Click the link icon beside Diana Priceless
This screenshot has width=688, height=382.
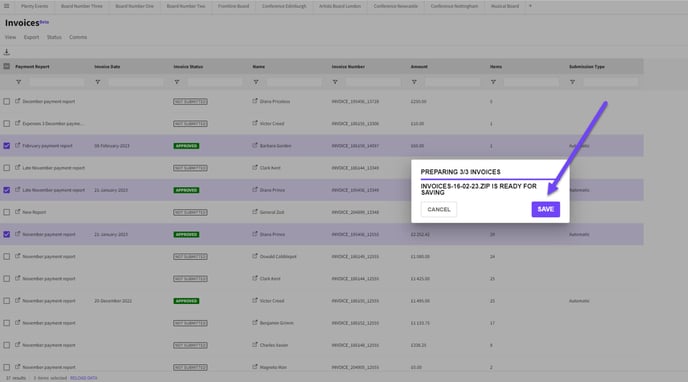pyautogui.click(x=255, y=101)
